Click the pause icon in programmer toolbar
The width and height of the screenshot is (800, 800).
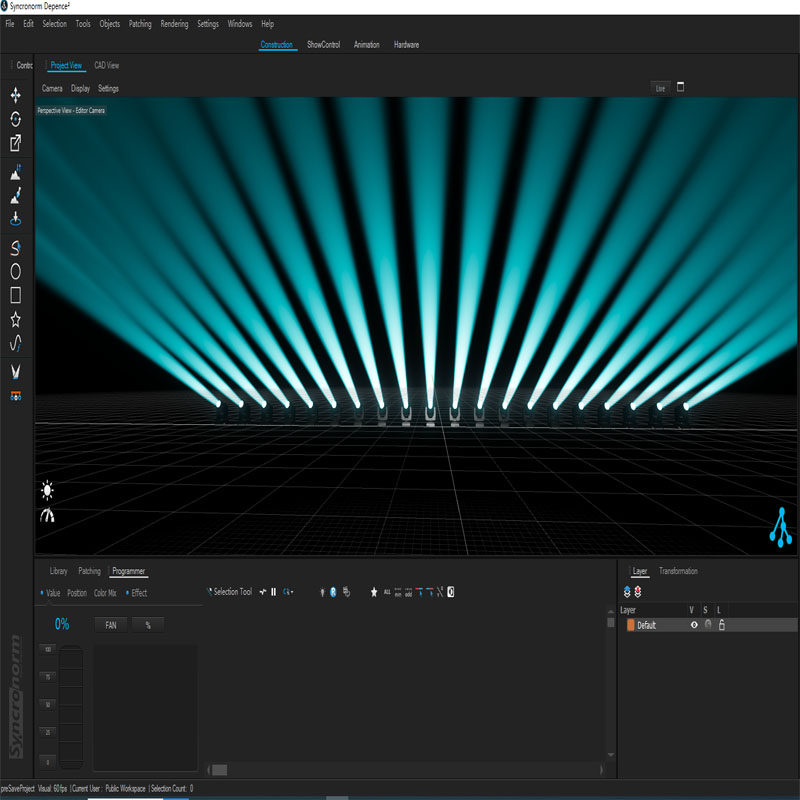[x=274, y=592]
